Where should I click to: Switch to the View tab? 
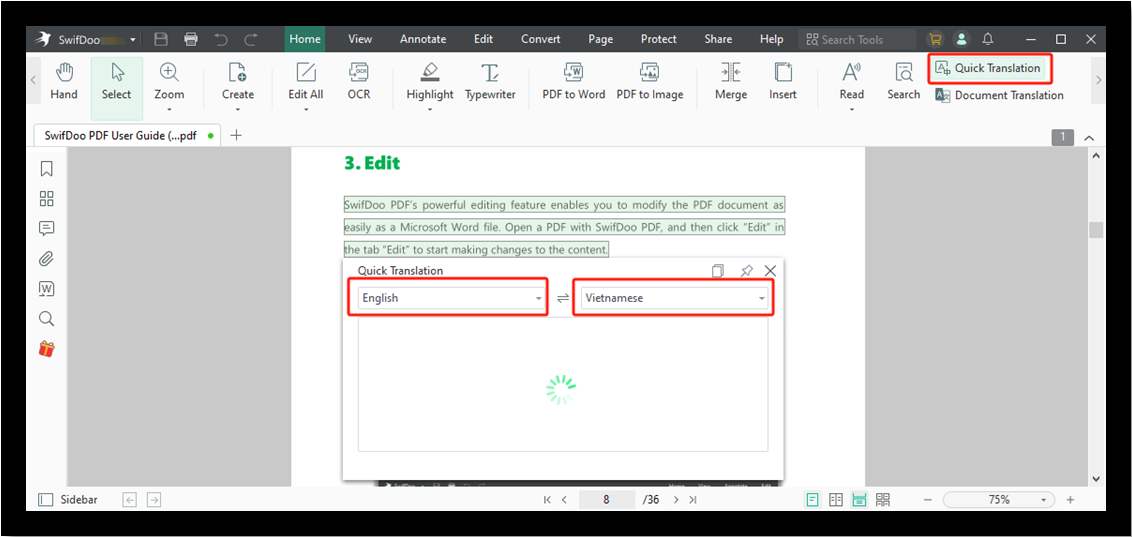[360, 39]
